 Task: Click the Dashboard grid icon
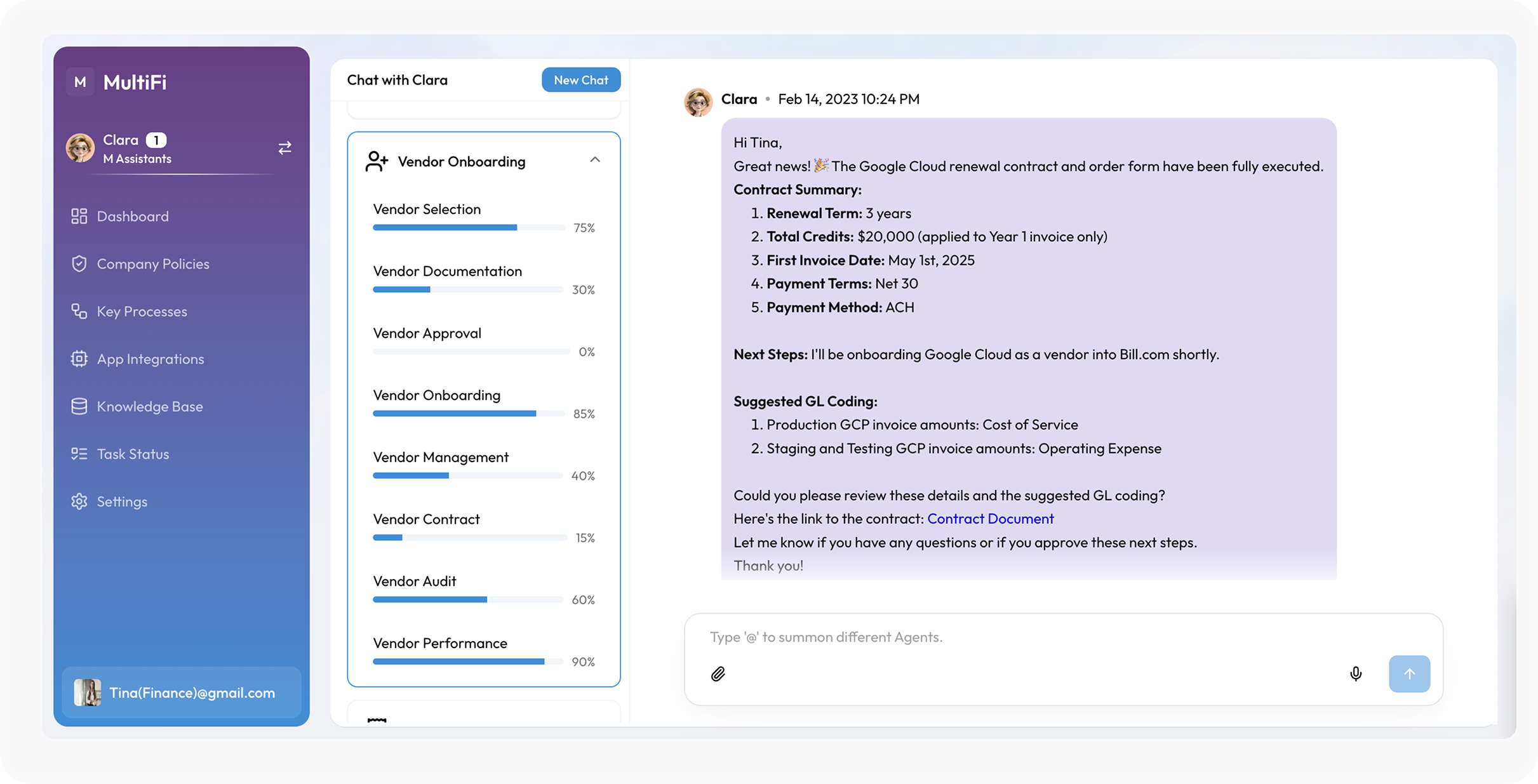[x=79, y=216]
